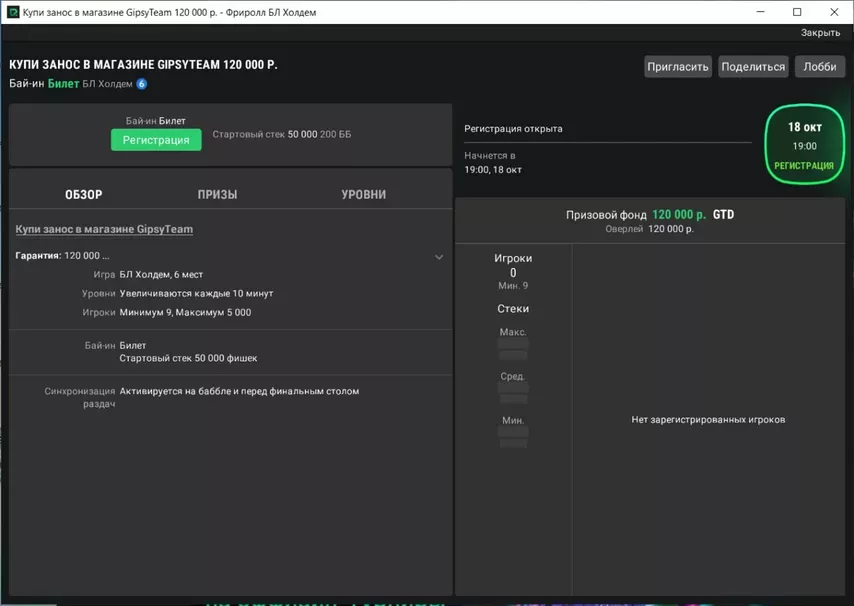Click the Призовой фонд 120 000 р. header
854x606 pixels.
click(x=650, y=215)
